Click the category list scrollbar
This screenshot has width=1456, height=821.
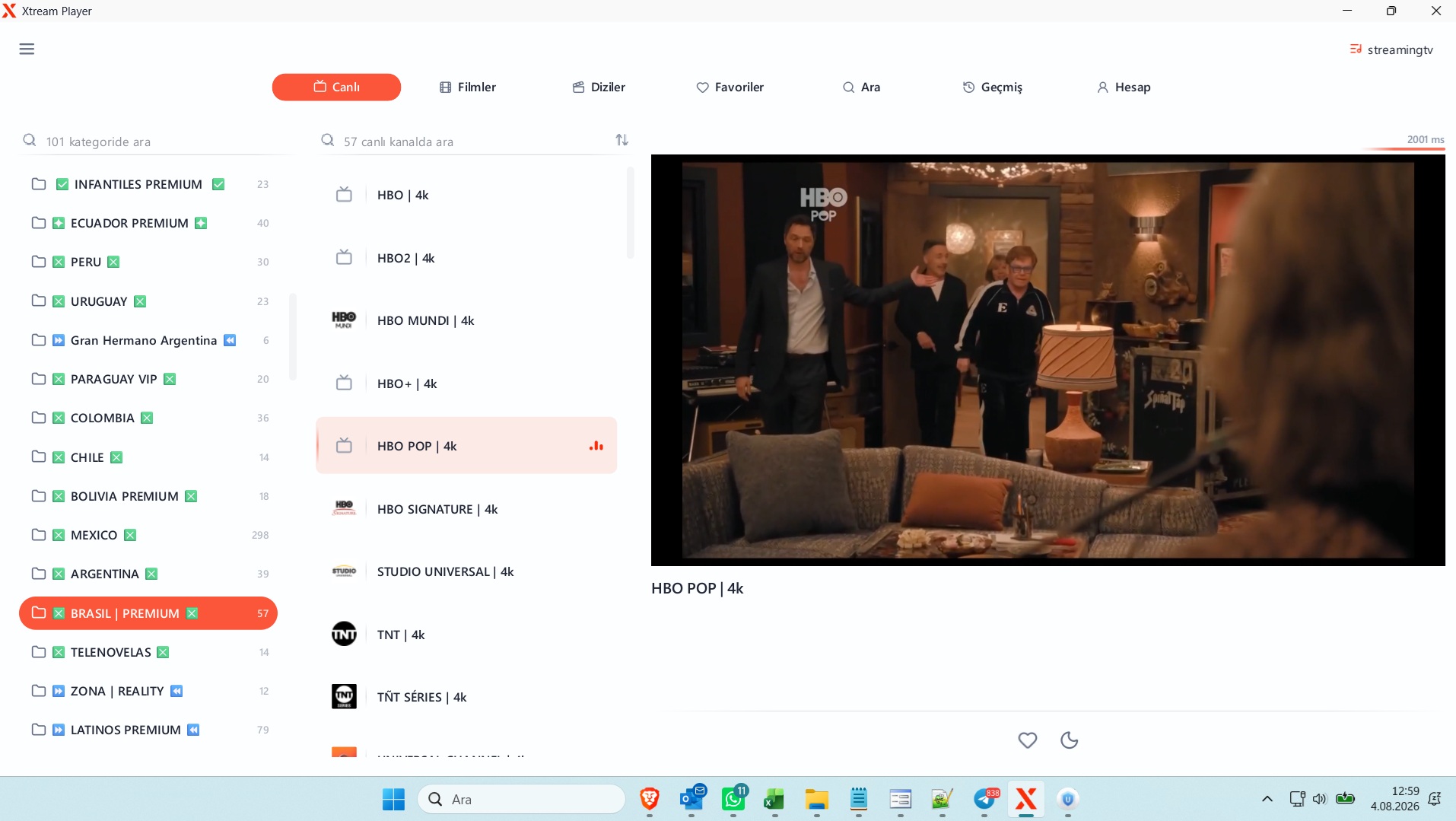[293, 337]
